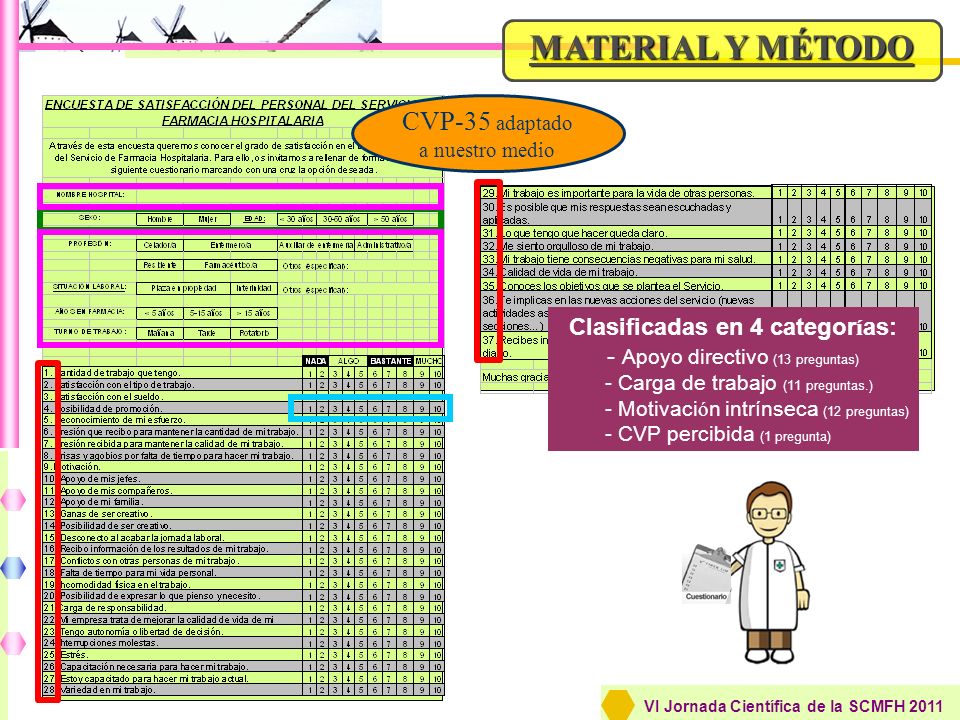Select the Mañana shift box
Screen dimensions: 960x720
[x=159, y=333]
